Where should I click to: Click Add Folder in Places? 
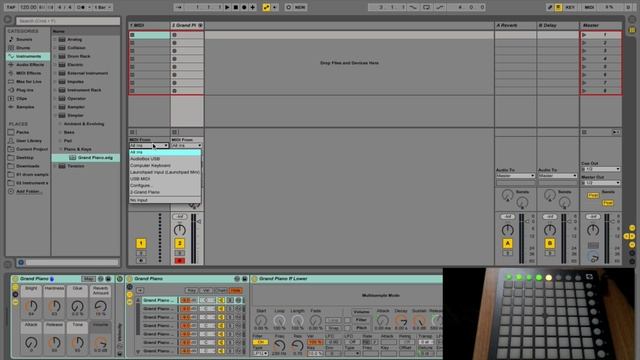coord(29,191)
